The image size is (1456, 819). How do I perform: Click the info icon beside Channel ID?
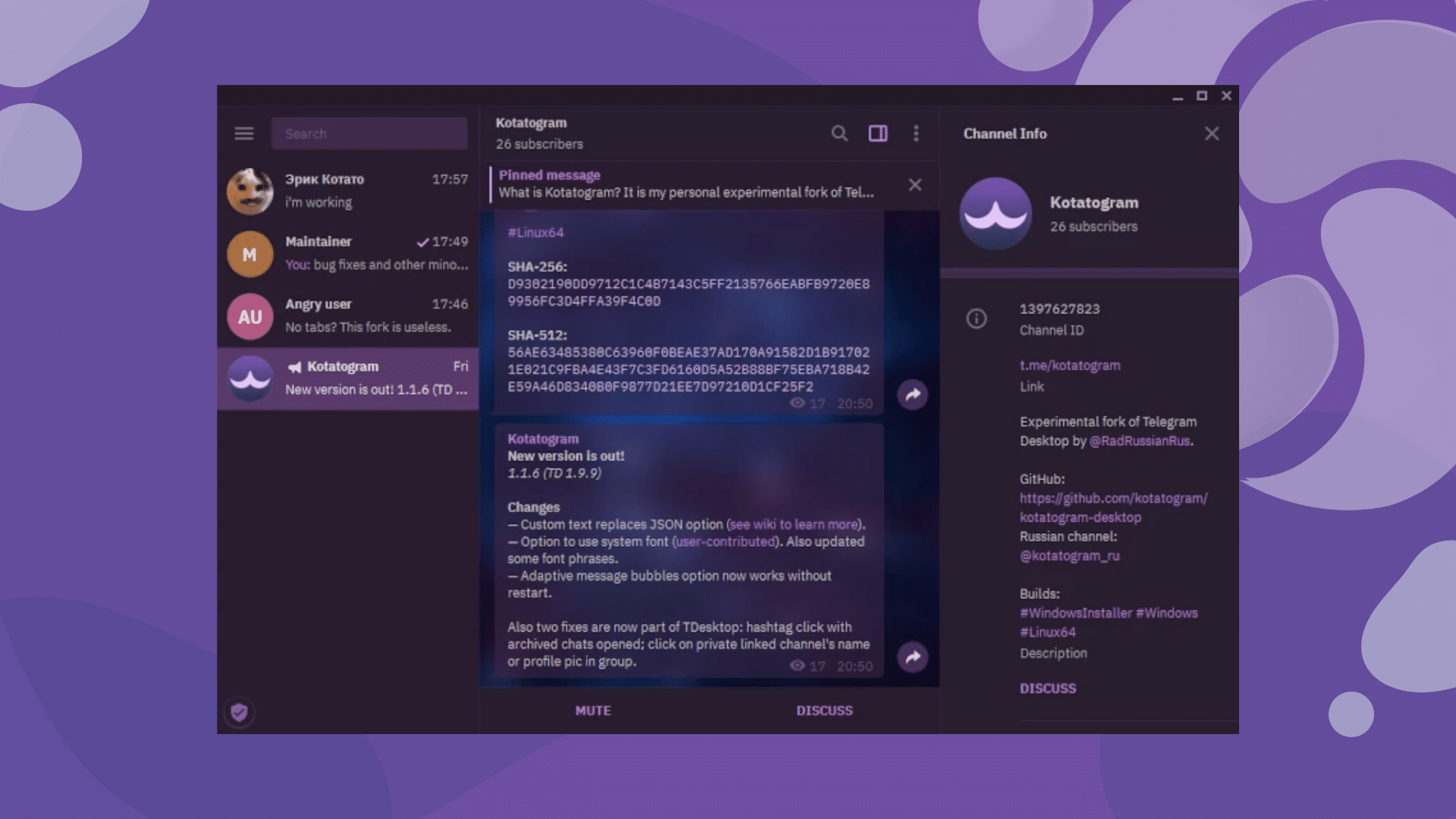(976, 318)
